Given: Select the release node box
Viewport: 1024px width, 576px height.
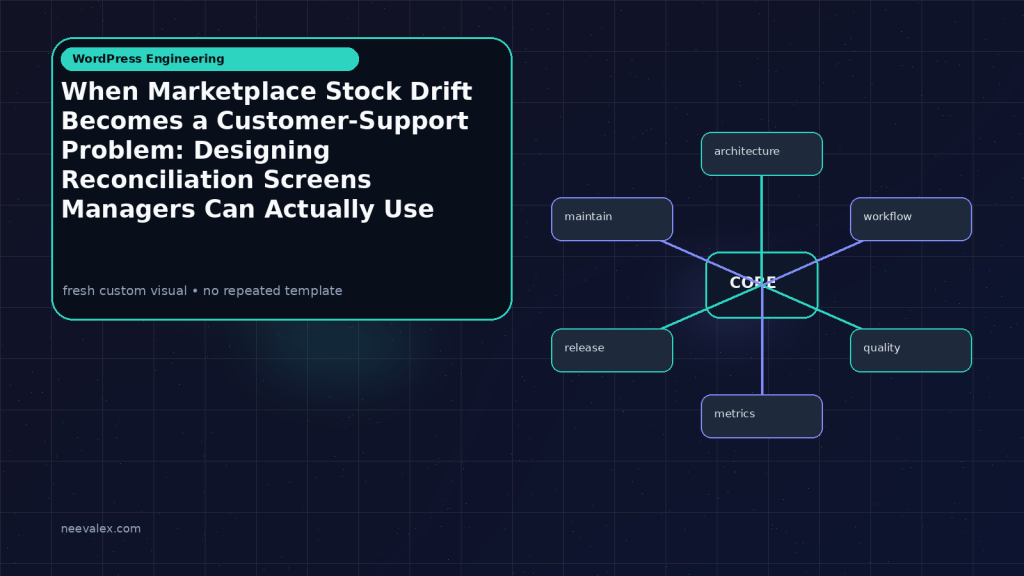Looking at the screenshot, I should [612, 351].
